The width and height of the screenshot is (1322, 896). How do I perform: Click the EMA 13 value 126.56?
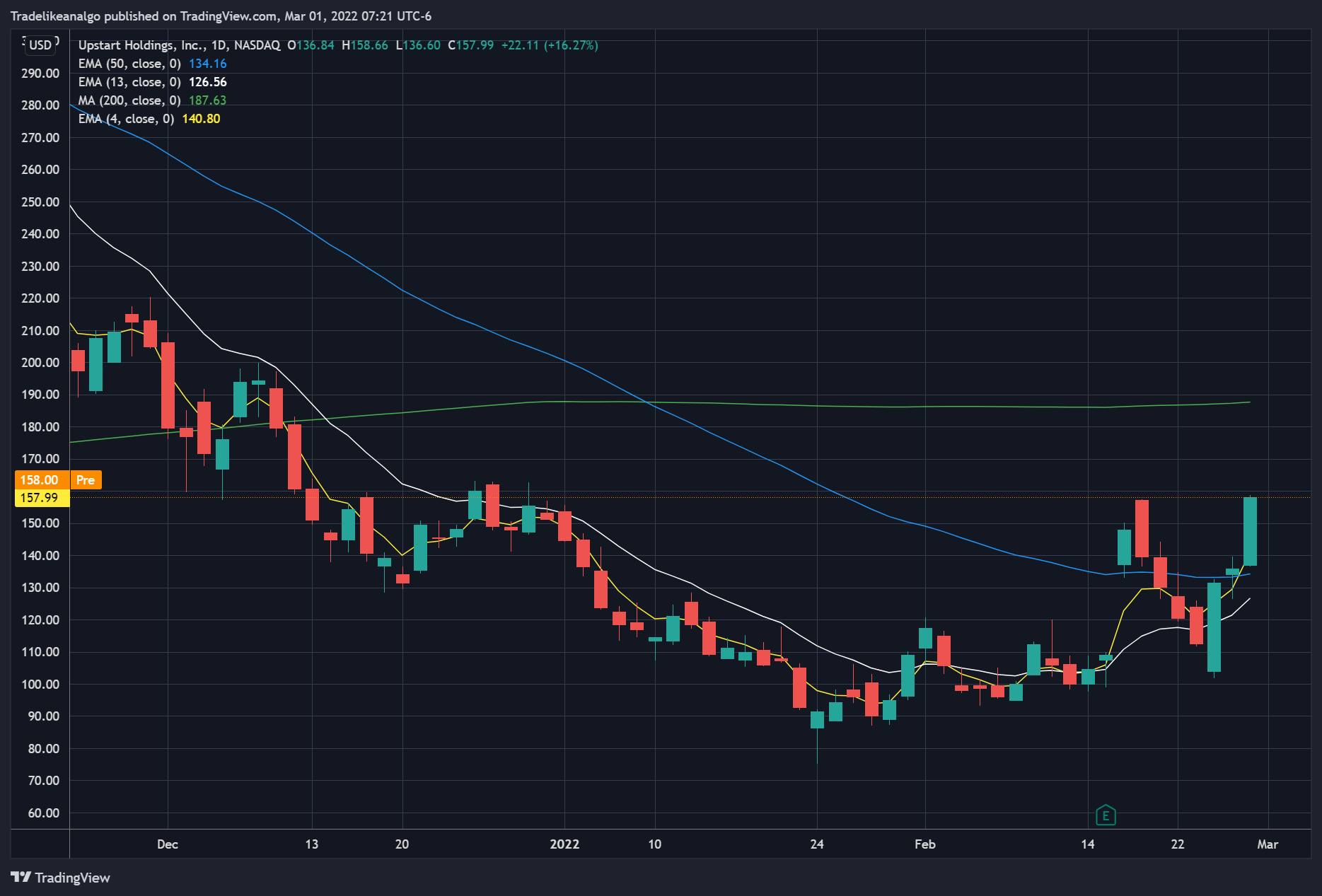[x=208, y=82]
